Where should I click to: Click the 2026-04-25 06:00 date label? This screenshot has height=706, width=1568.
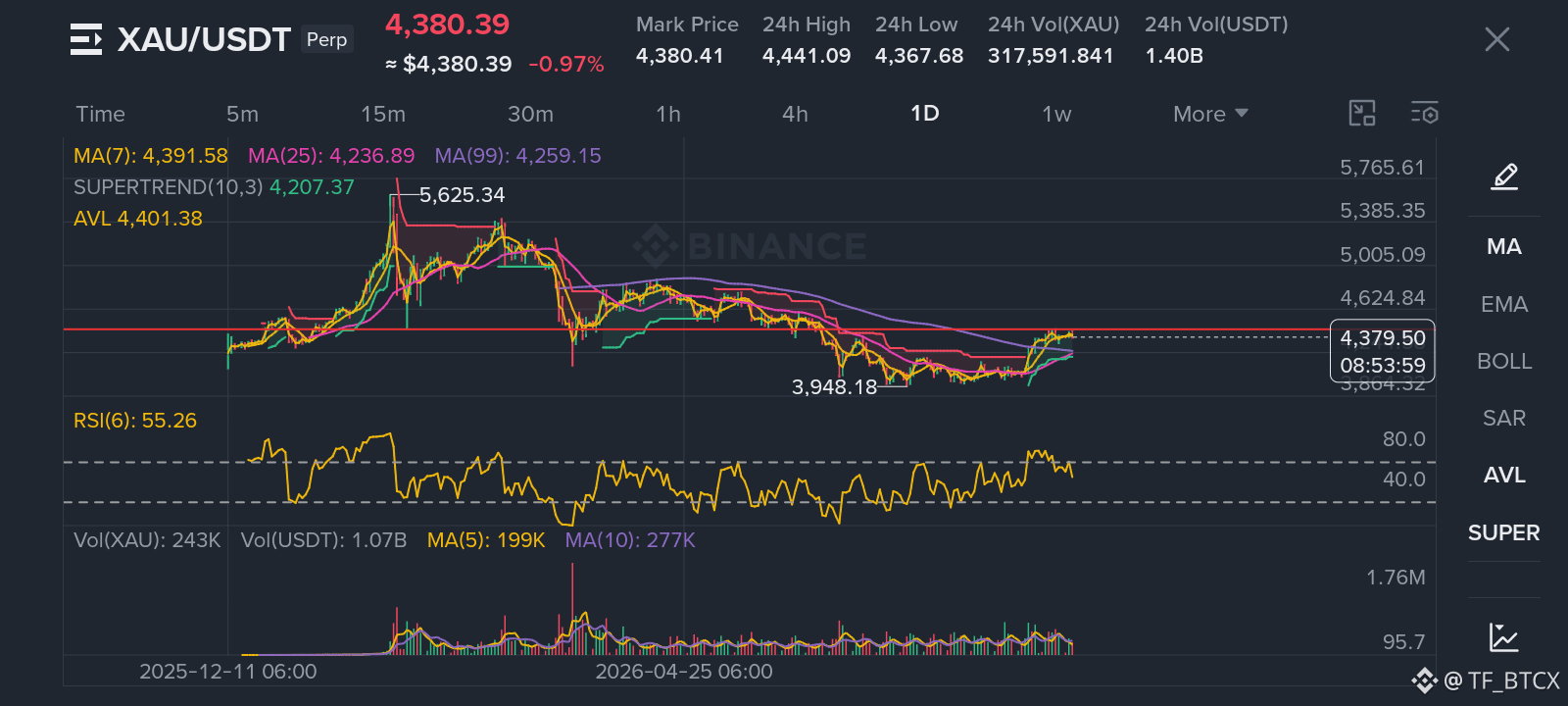684,672
